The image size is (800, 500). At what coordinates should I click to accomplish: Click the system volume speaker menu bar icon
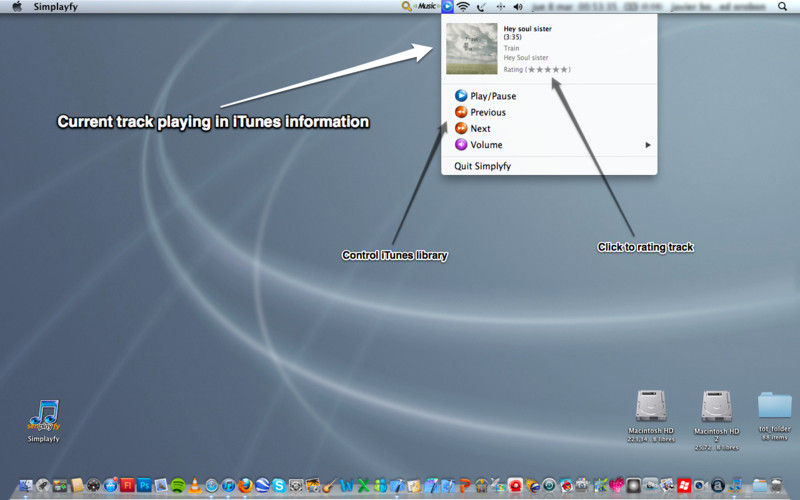point(518,7)
